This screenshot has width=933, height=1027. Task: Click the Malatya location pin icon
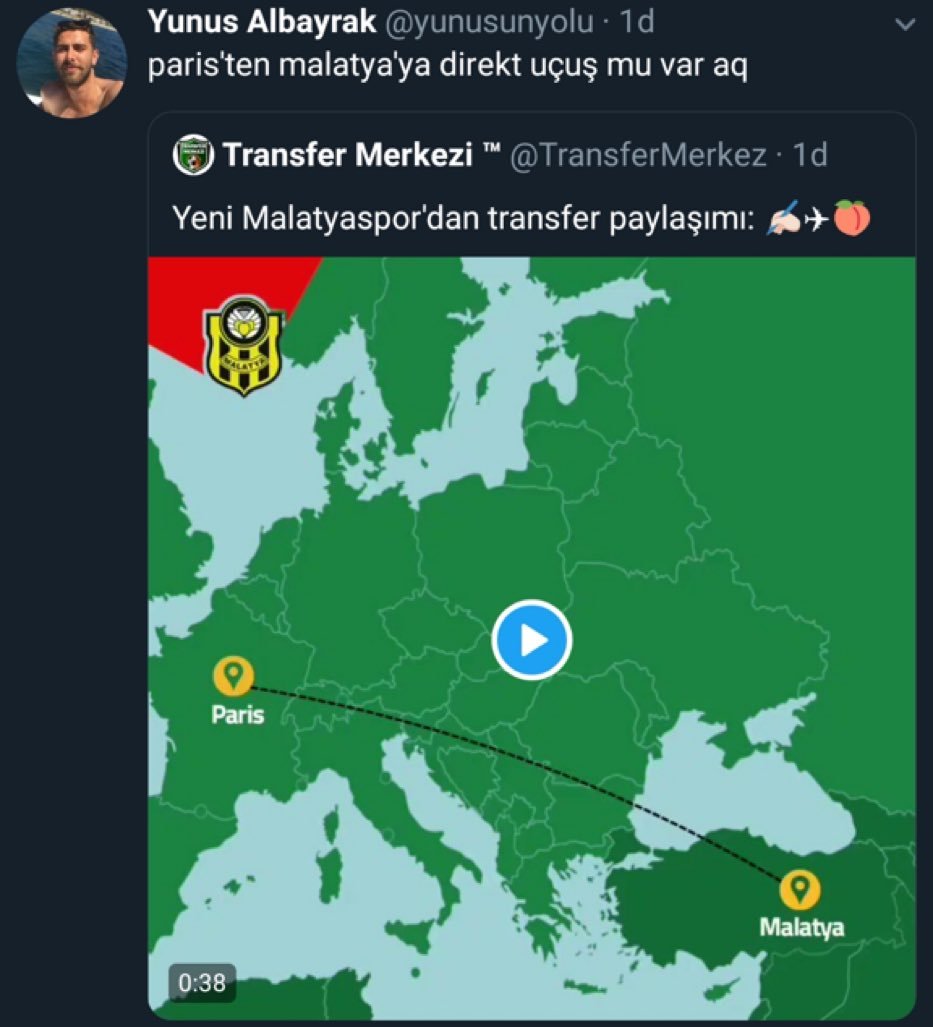click(800, 890)
